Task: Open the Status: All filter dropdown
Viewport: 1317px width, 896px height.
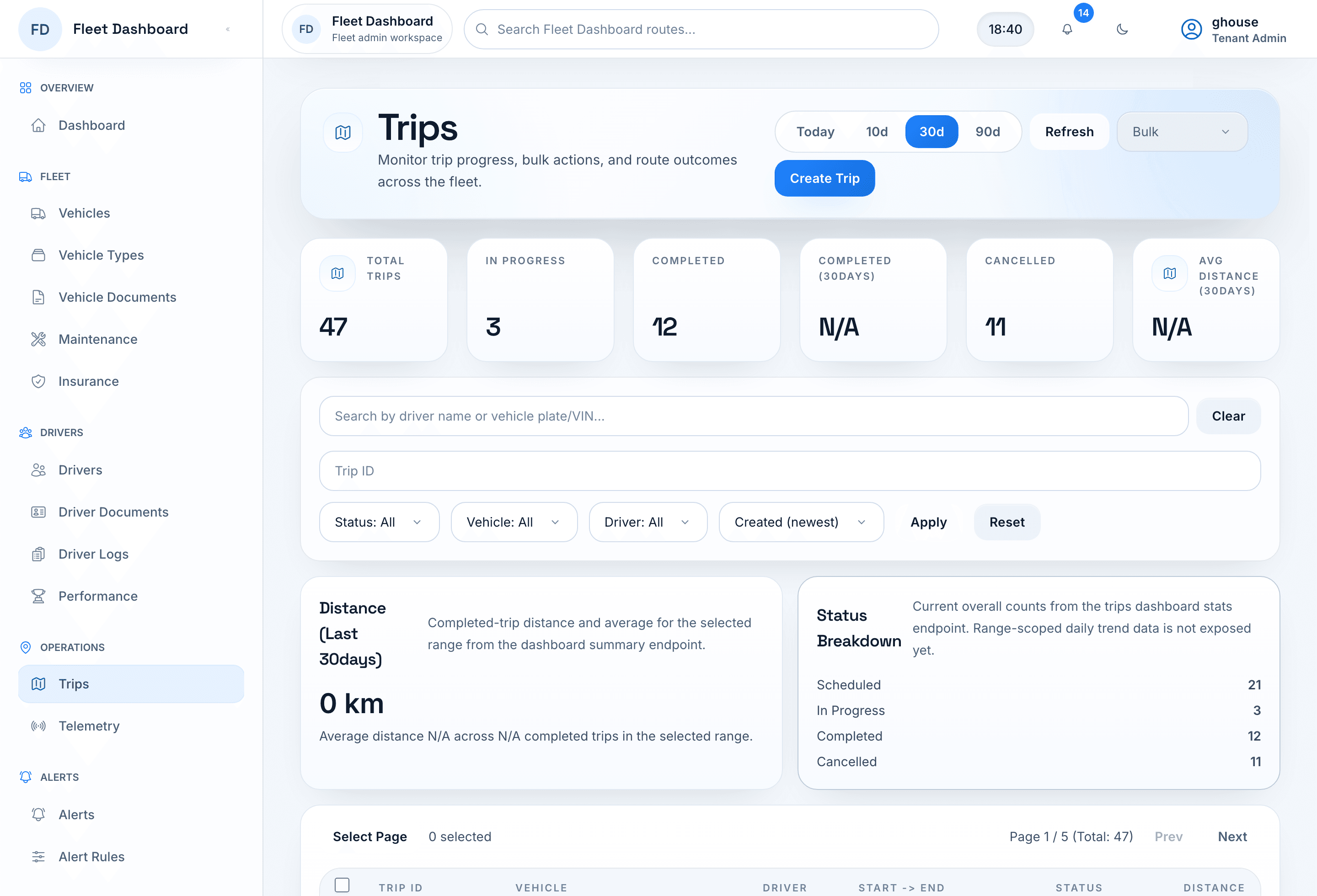Action: (x=379, y=522)
